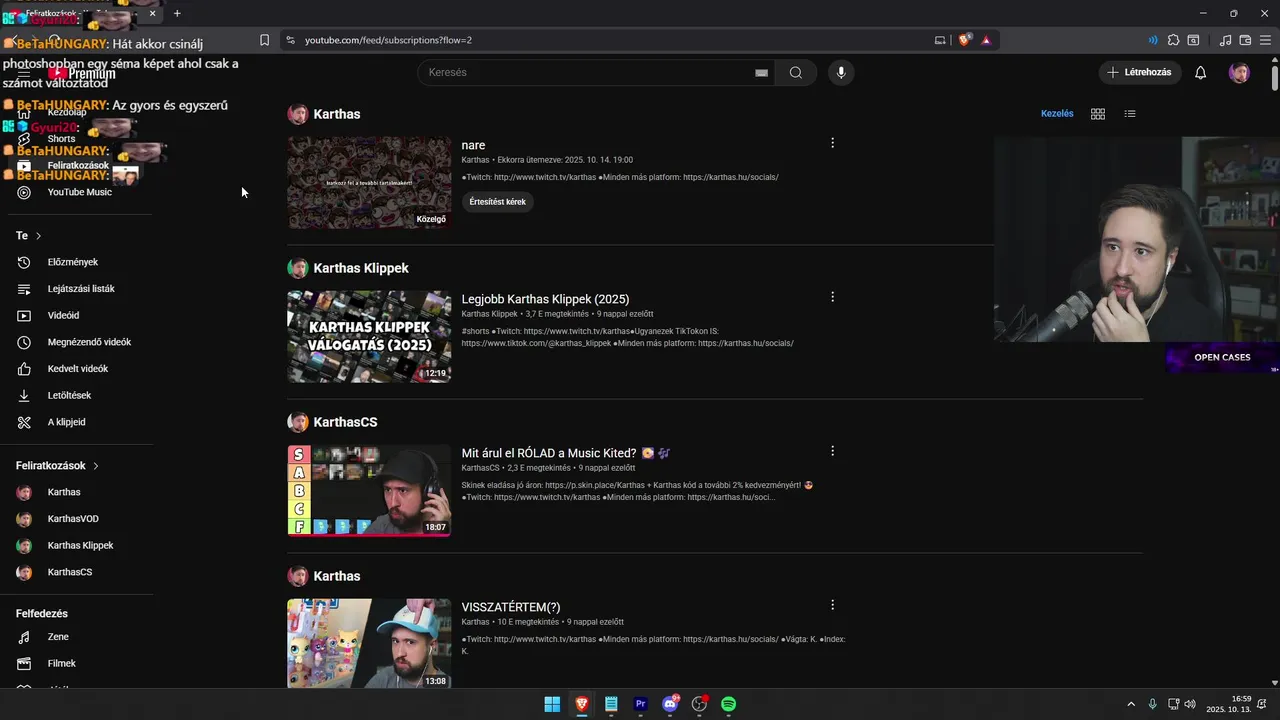Click the Létrehozás create button

coord(1140,72)
